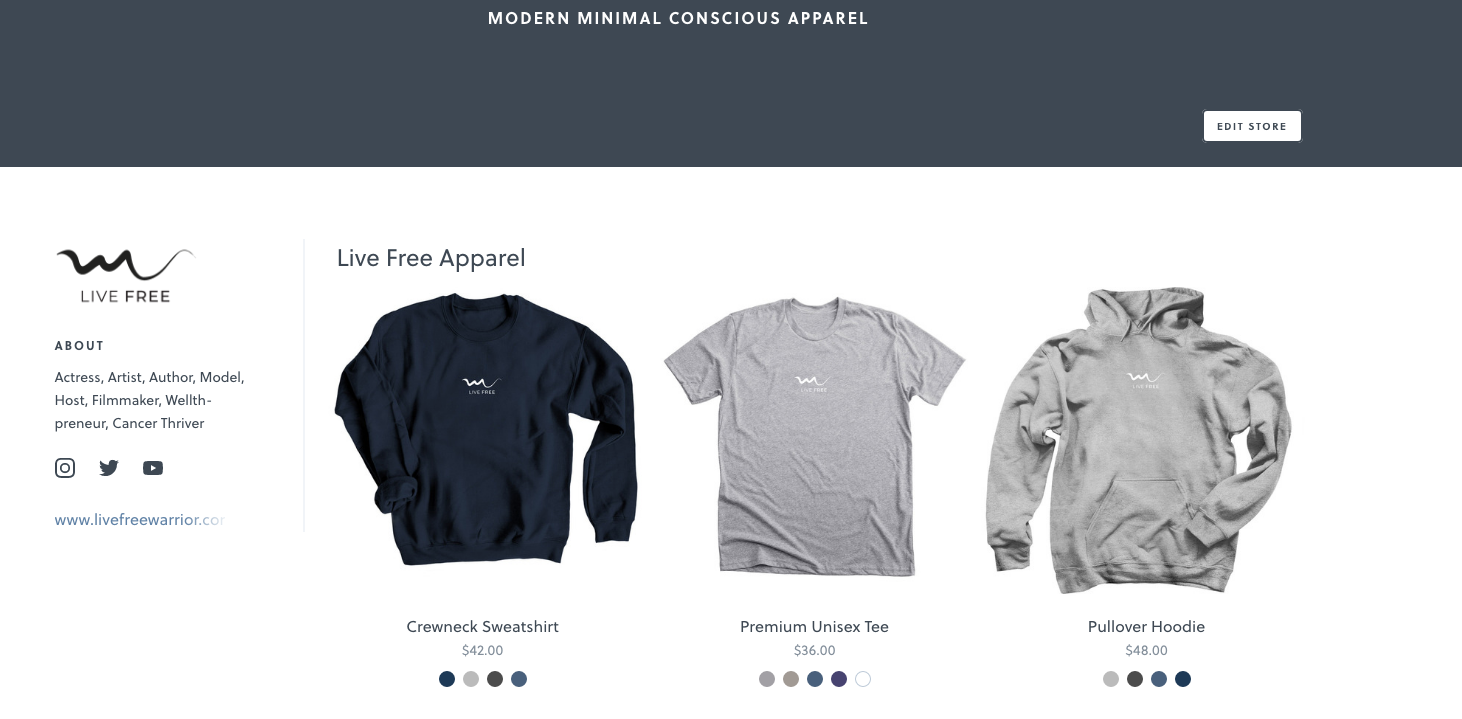Select dark charcoal swatch under Pullover Hoodie
The width and height of the screenshot is (1462, 719).
1135,679
